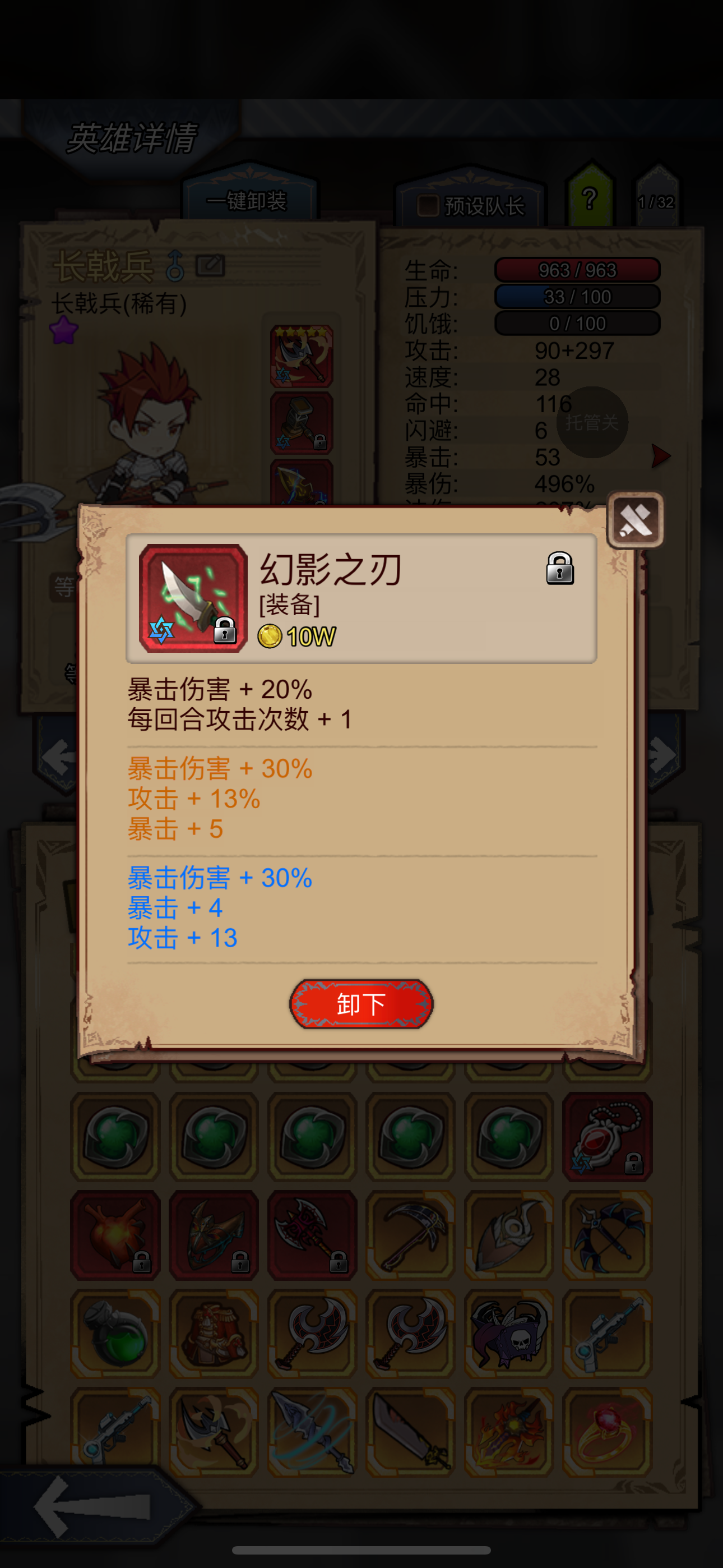Expand stats with red arrow
This screenshot has height=1568, width=723.
660,455
